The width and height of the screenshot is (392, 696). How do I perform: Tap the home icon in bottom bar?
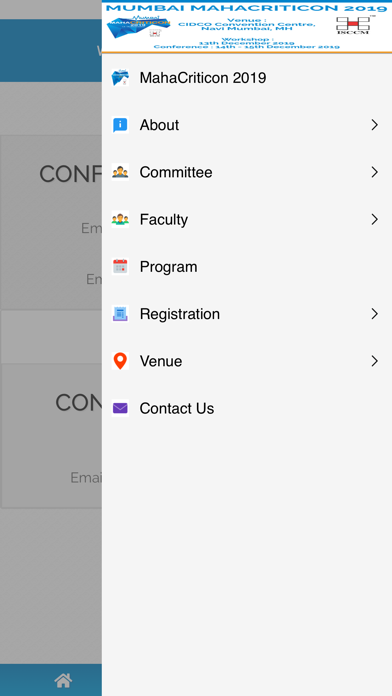point(63,680)
